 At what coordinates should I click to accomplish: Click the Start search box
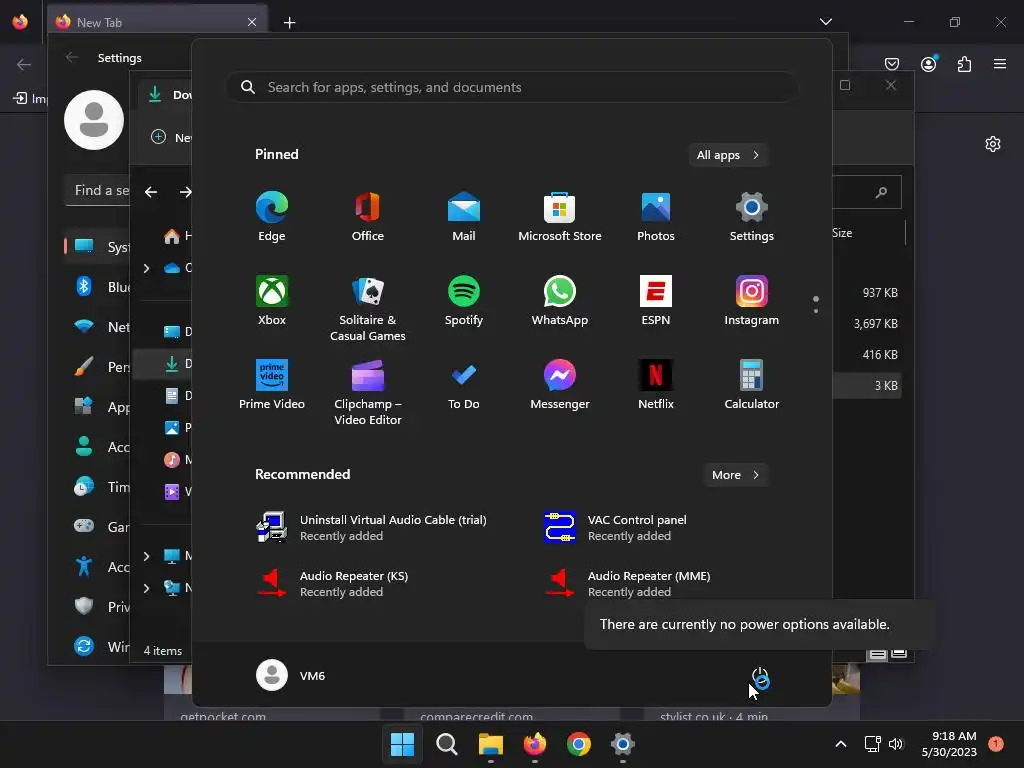(512, 88)
